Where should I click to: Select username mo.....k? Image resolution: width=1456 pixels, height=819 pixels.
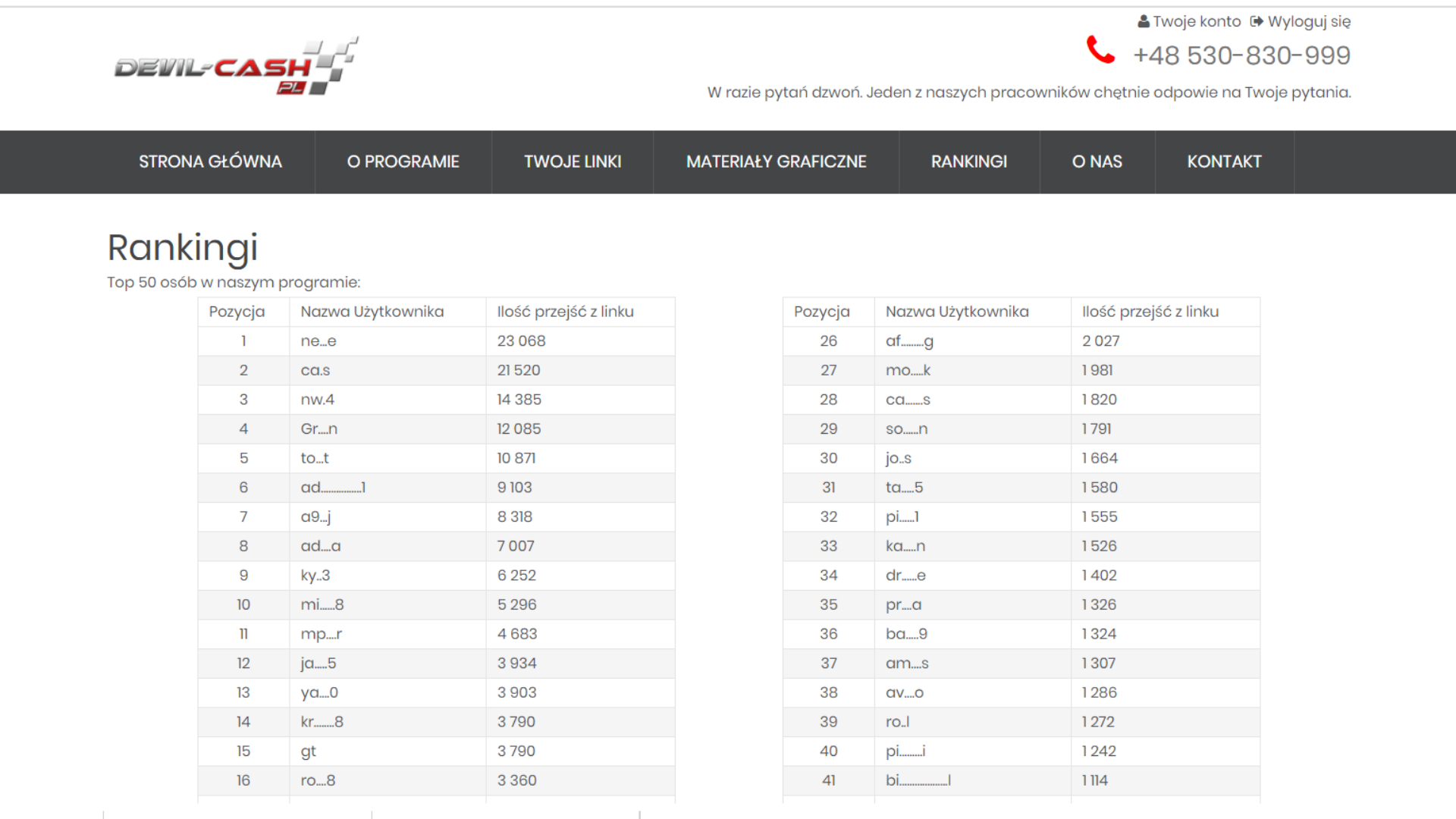tap(908, 371)
